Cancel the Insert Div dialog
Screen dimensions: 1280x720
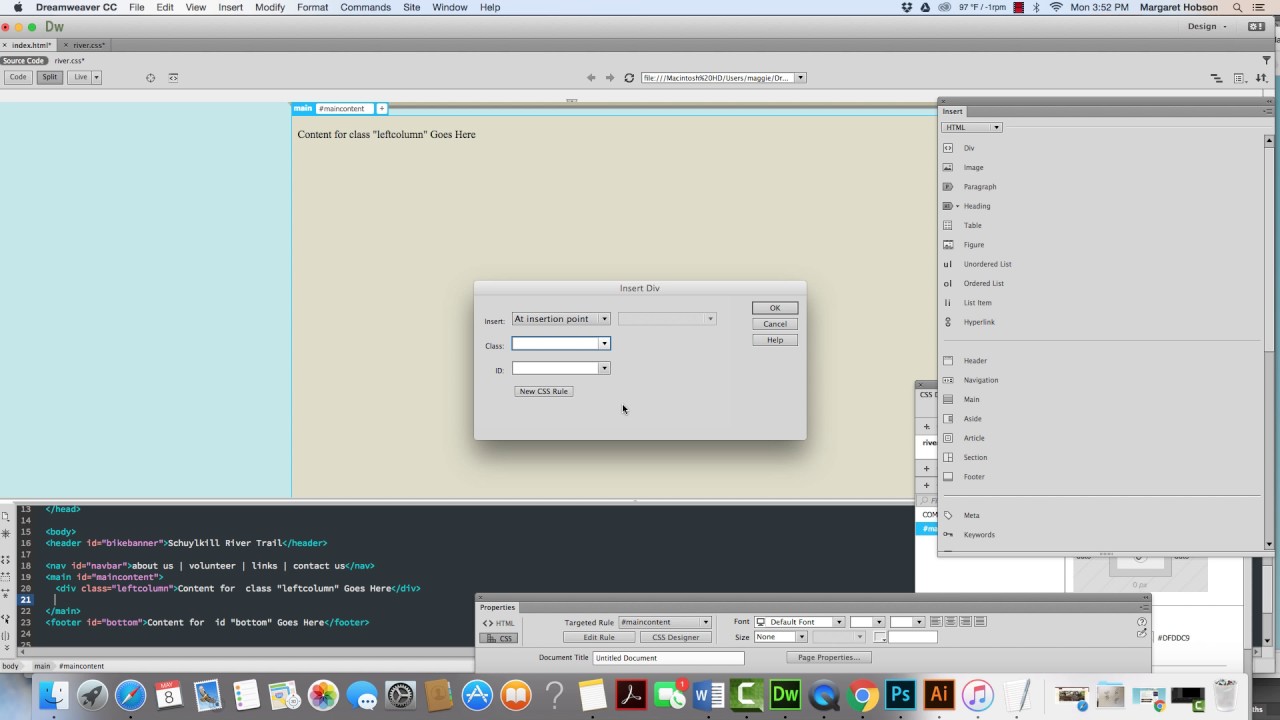tap(775, 324)
